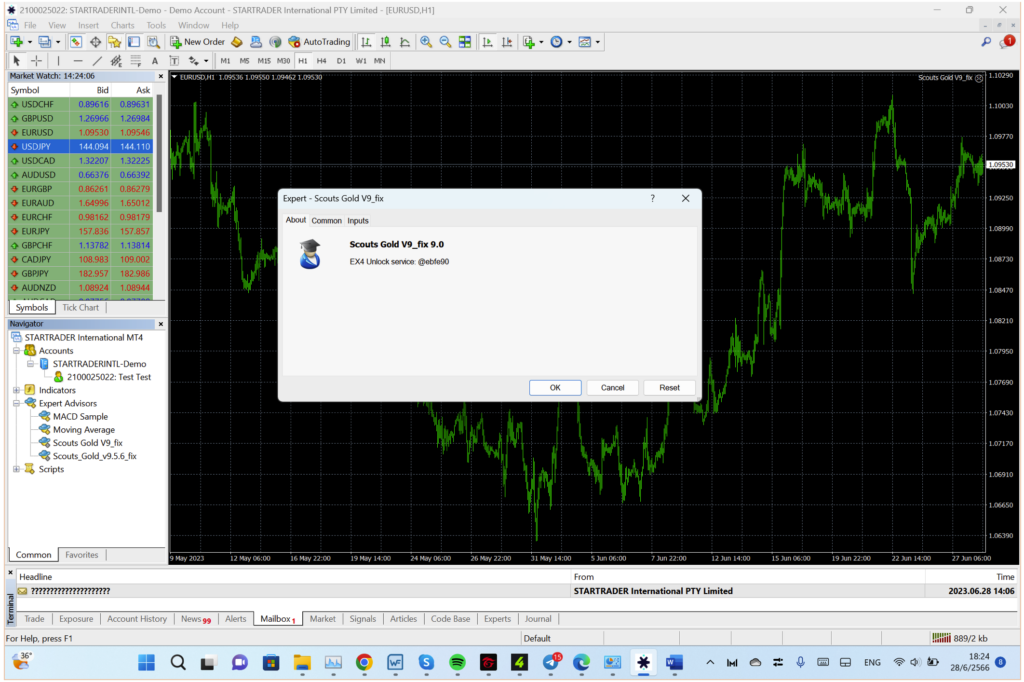This screenshot has height=682, width=1024.
Task: Open the Insert menu
Action: 88,25
